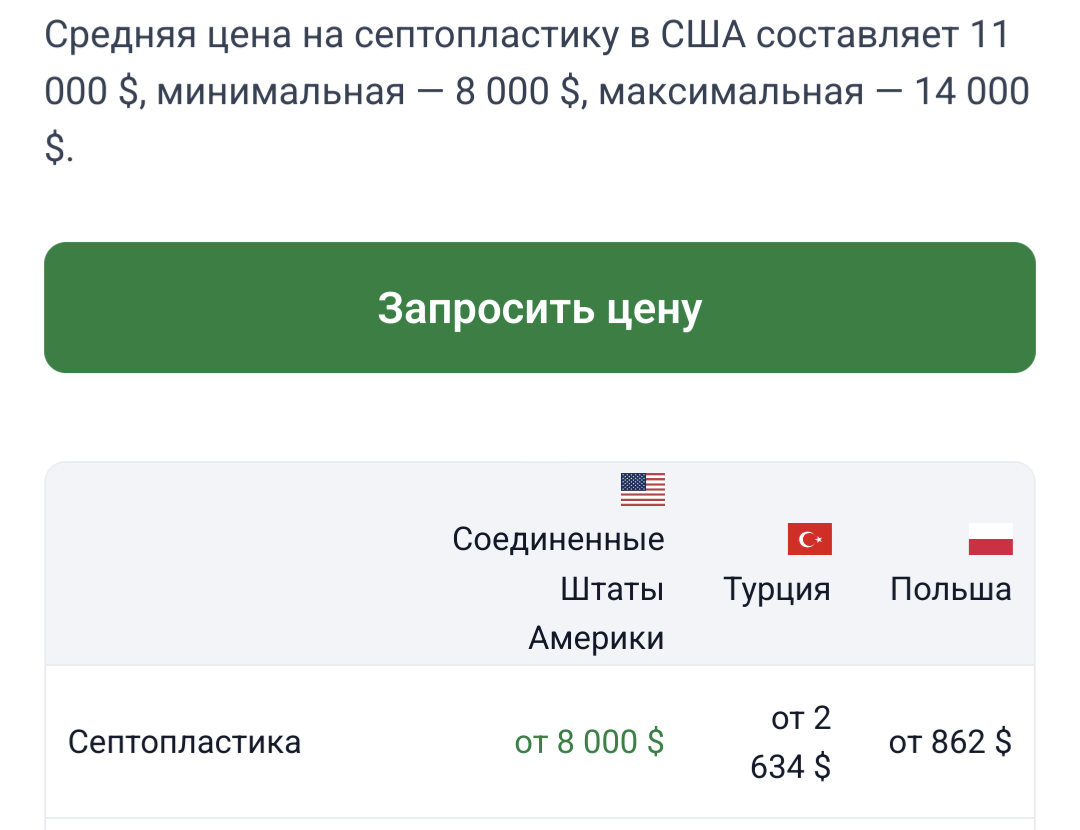Click the word цена in the paragraph
The image size is (1080, 830).
click(x=245, y=37)
